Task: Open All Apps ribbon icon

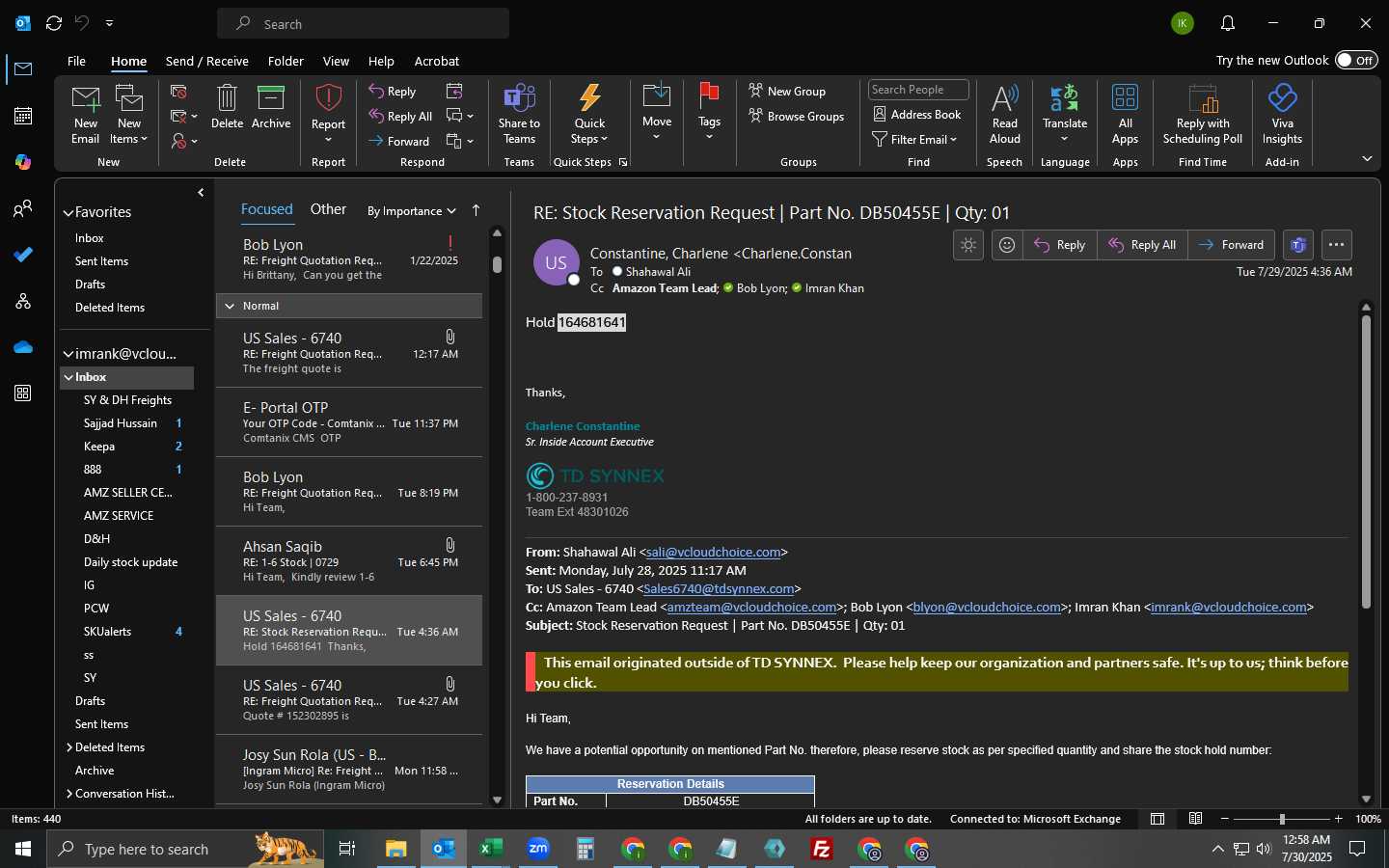Action: (x=1125, y=114)
